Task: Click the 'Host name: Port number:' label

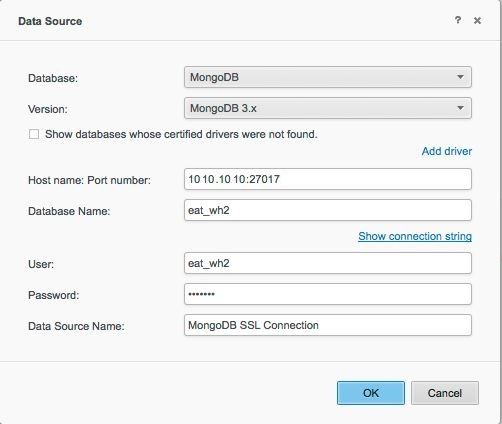Action: (89, 180)
